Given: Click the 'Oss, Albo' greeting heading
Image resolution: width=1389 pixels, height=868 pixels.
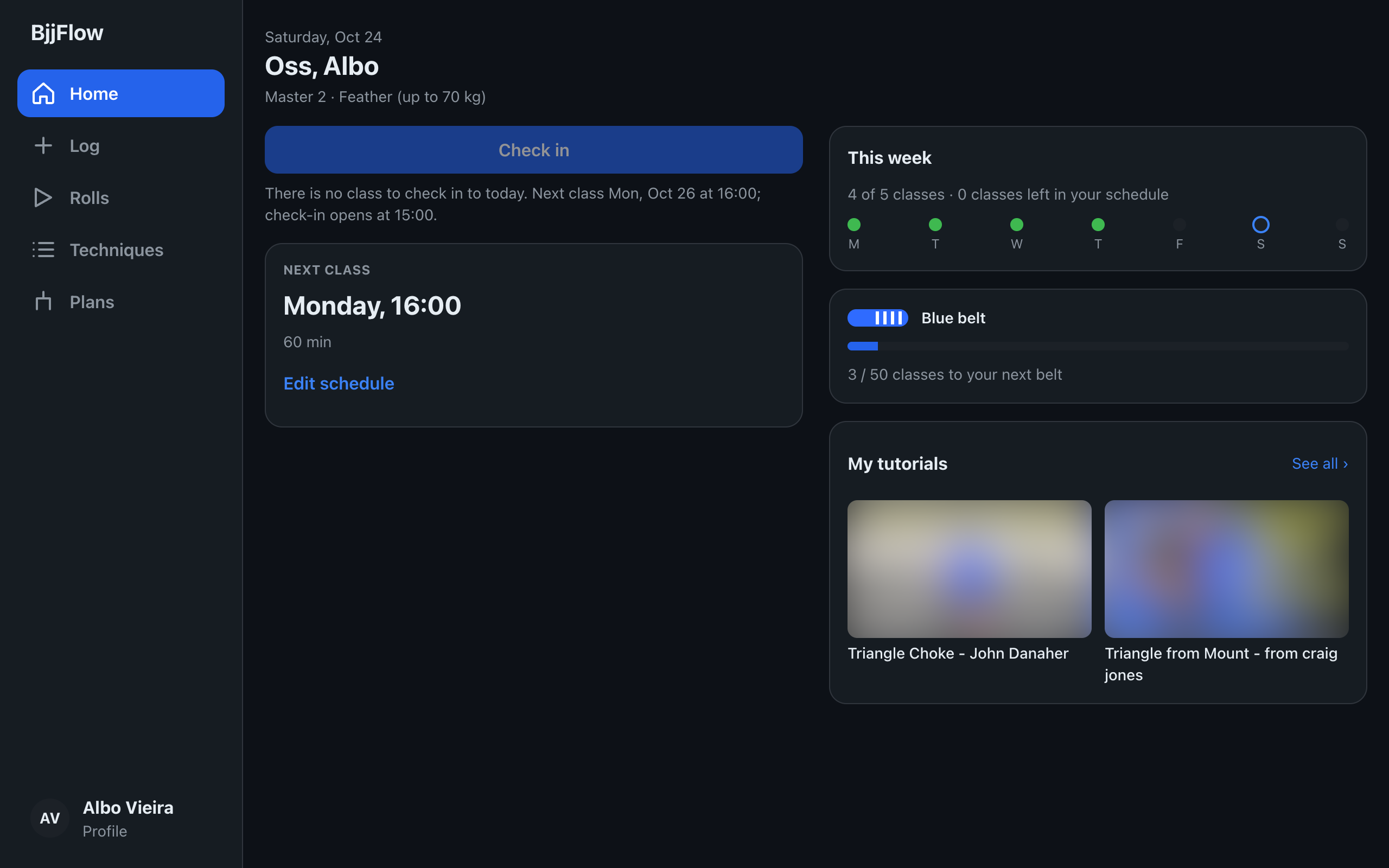Looking at the screenshot, I should click(321, 66).
